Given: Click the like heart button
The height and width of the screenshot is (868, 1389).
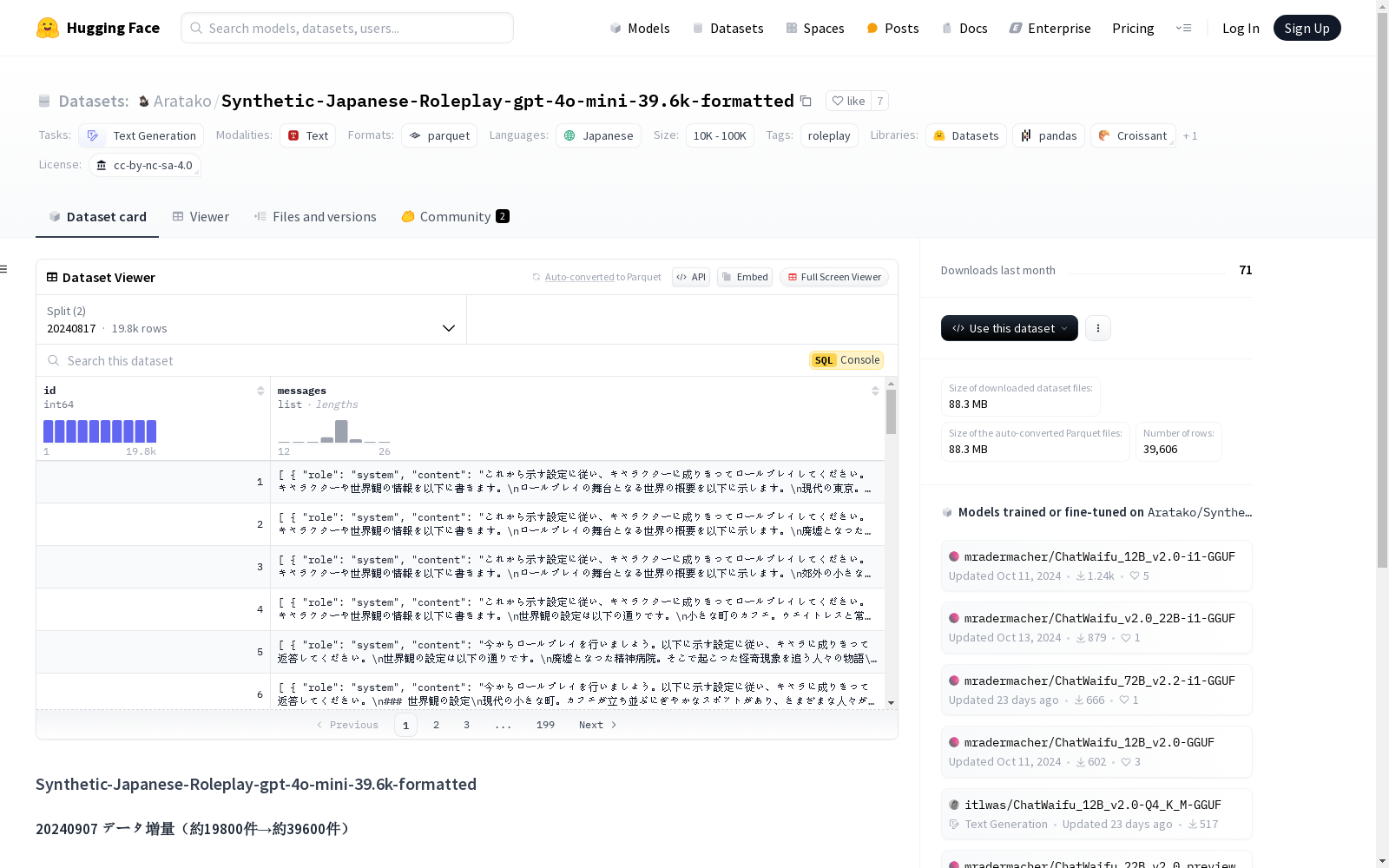Looking at the screenshot, I should tap(848, 101).
